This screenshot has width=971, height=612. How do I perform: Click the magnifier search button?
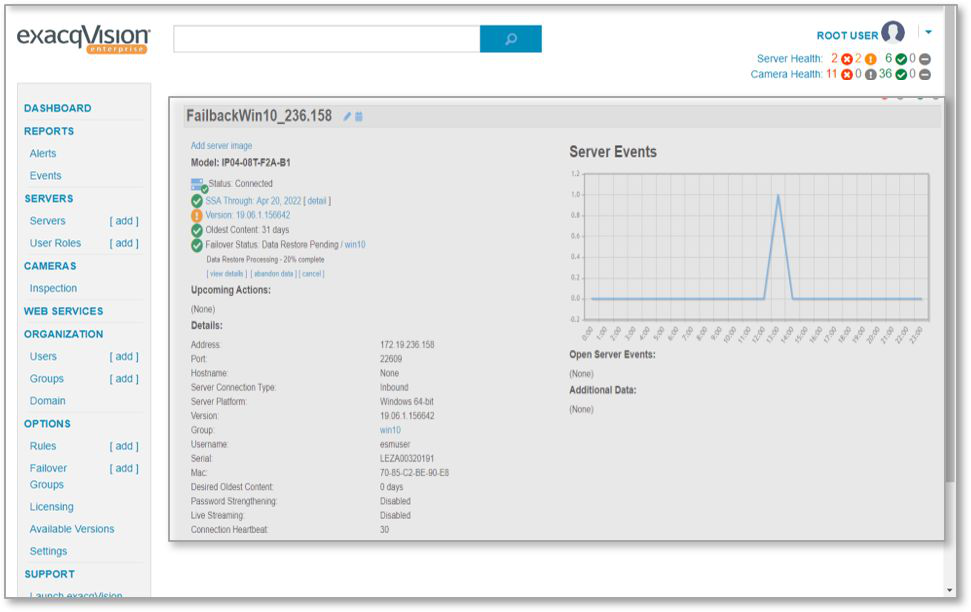[x=510, y=39]
